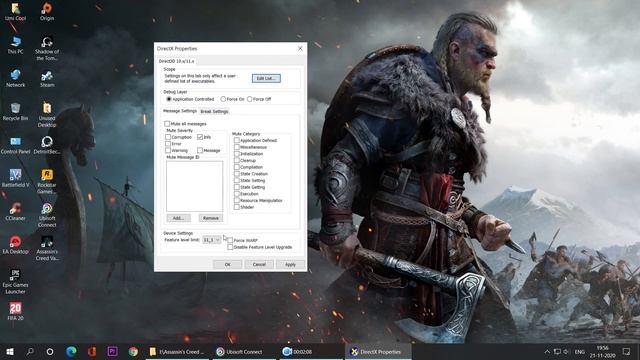Select the Unused Desktop folder icon
Screen dimensions: 640x360
[x=47, y=115]
